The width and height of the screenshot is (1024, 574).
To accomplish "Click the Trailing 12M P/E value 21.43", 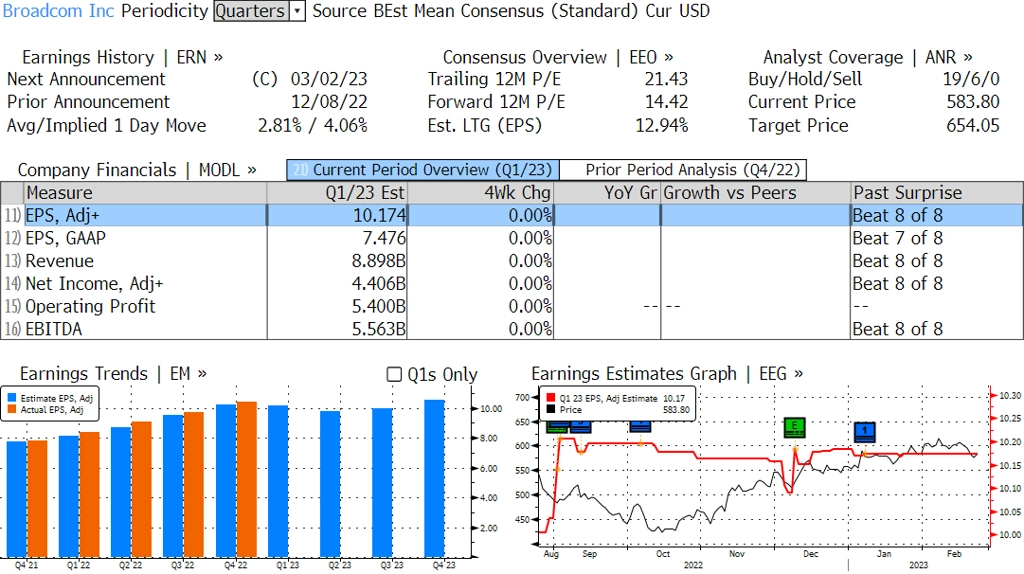I will pyautogui.click(x=666, y=79).
